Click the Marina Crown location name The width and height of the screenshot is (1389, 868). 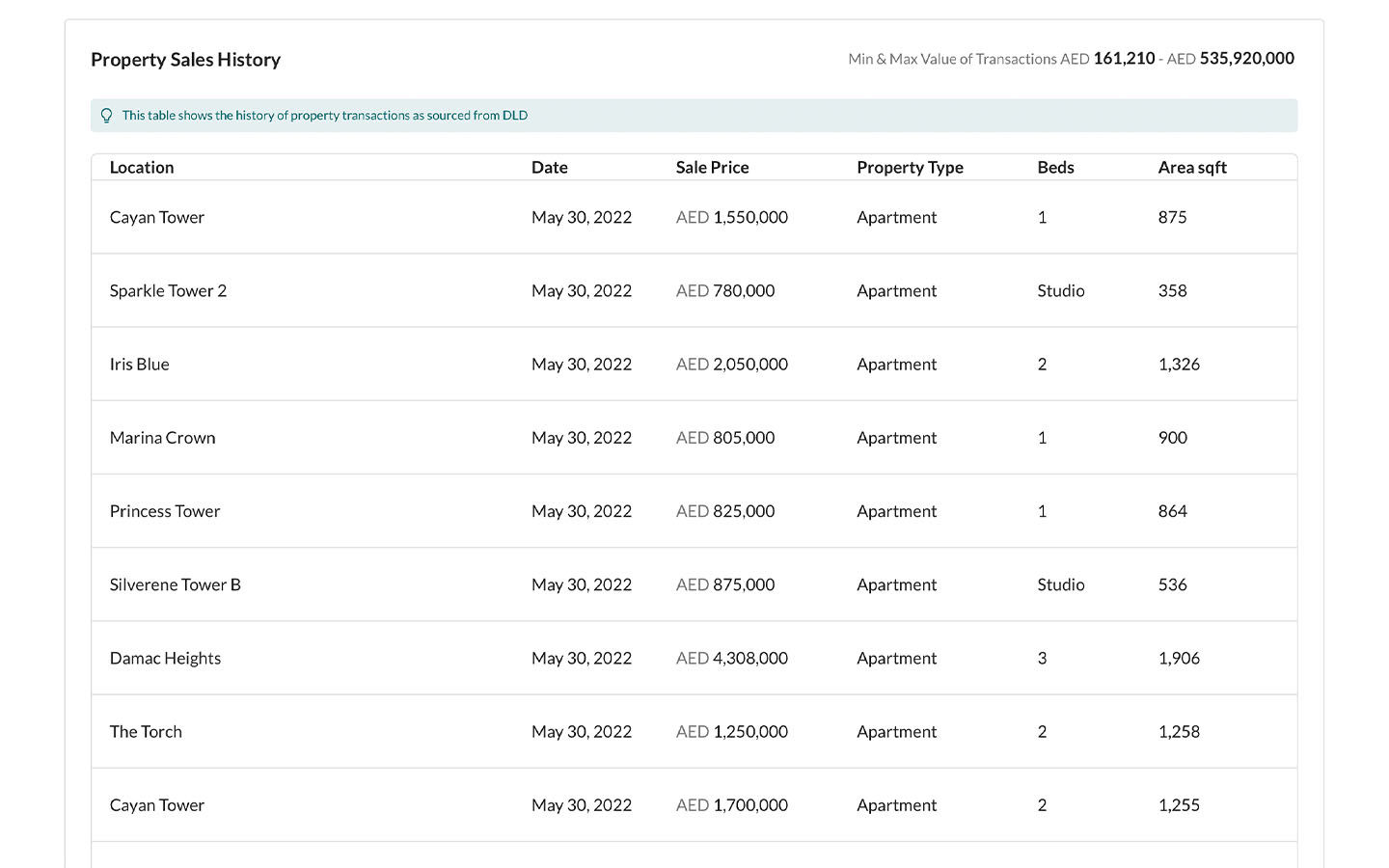pyautogui.click(x=161, y=437)
